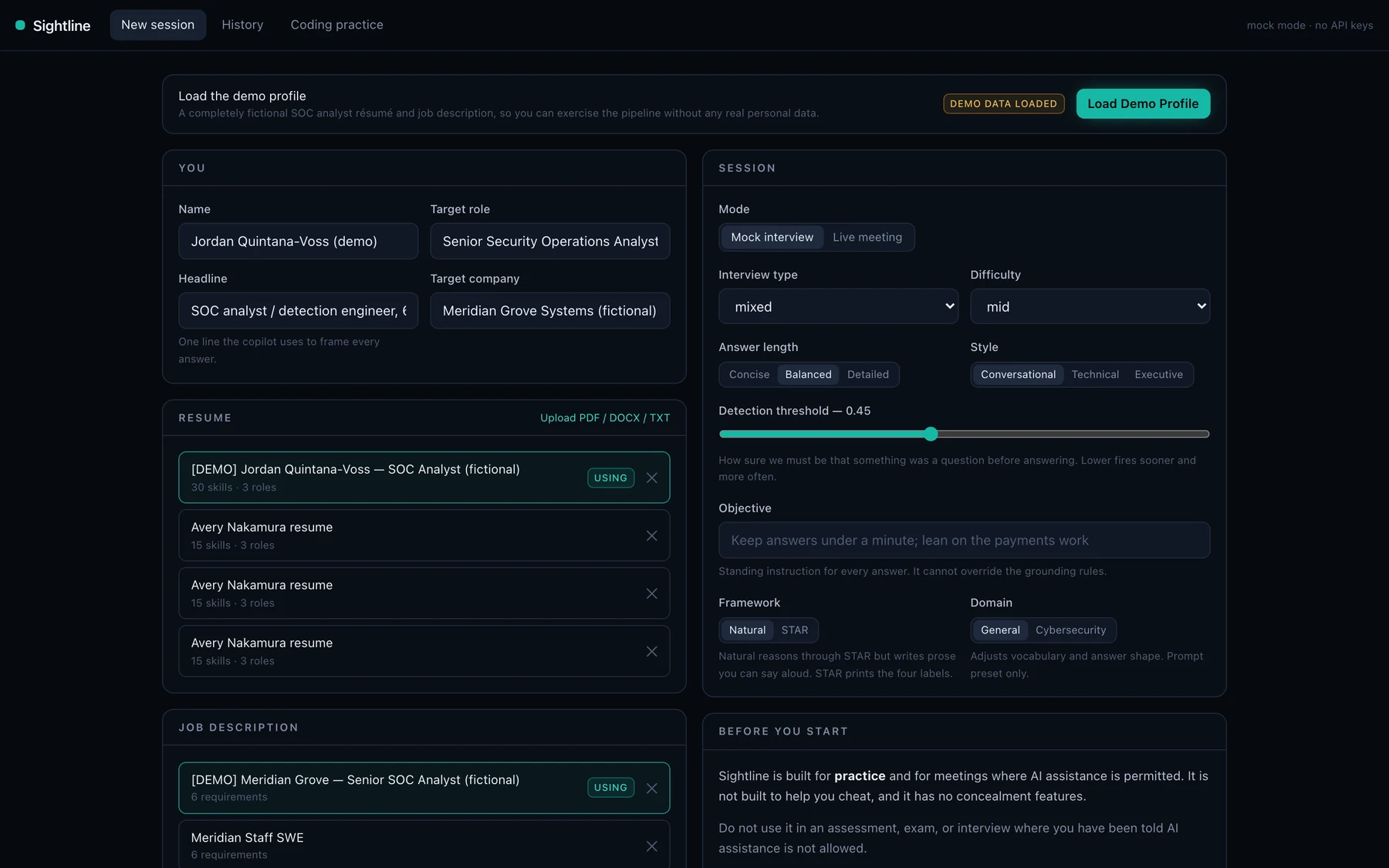Go to the History tab
Viewport: 1389px width, 868px height.
(x=242, y=25)
